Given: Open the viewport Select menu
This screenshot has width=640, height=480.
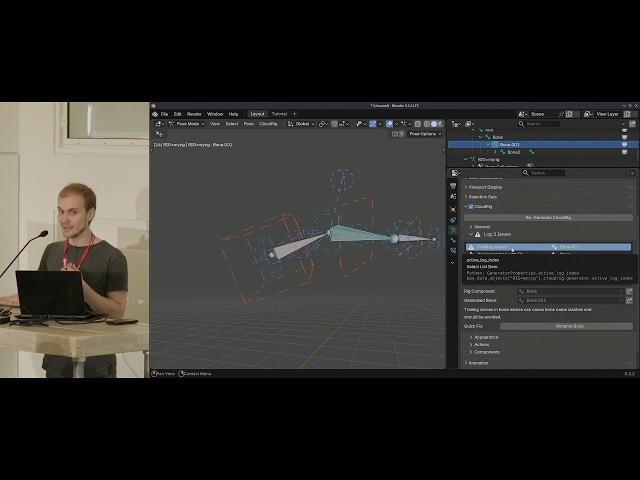Looking at the screenshot, I should click(x=232, y=124).
